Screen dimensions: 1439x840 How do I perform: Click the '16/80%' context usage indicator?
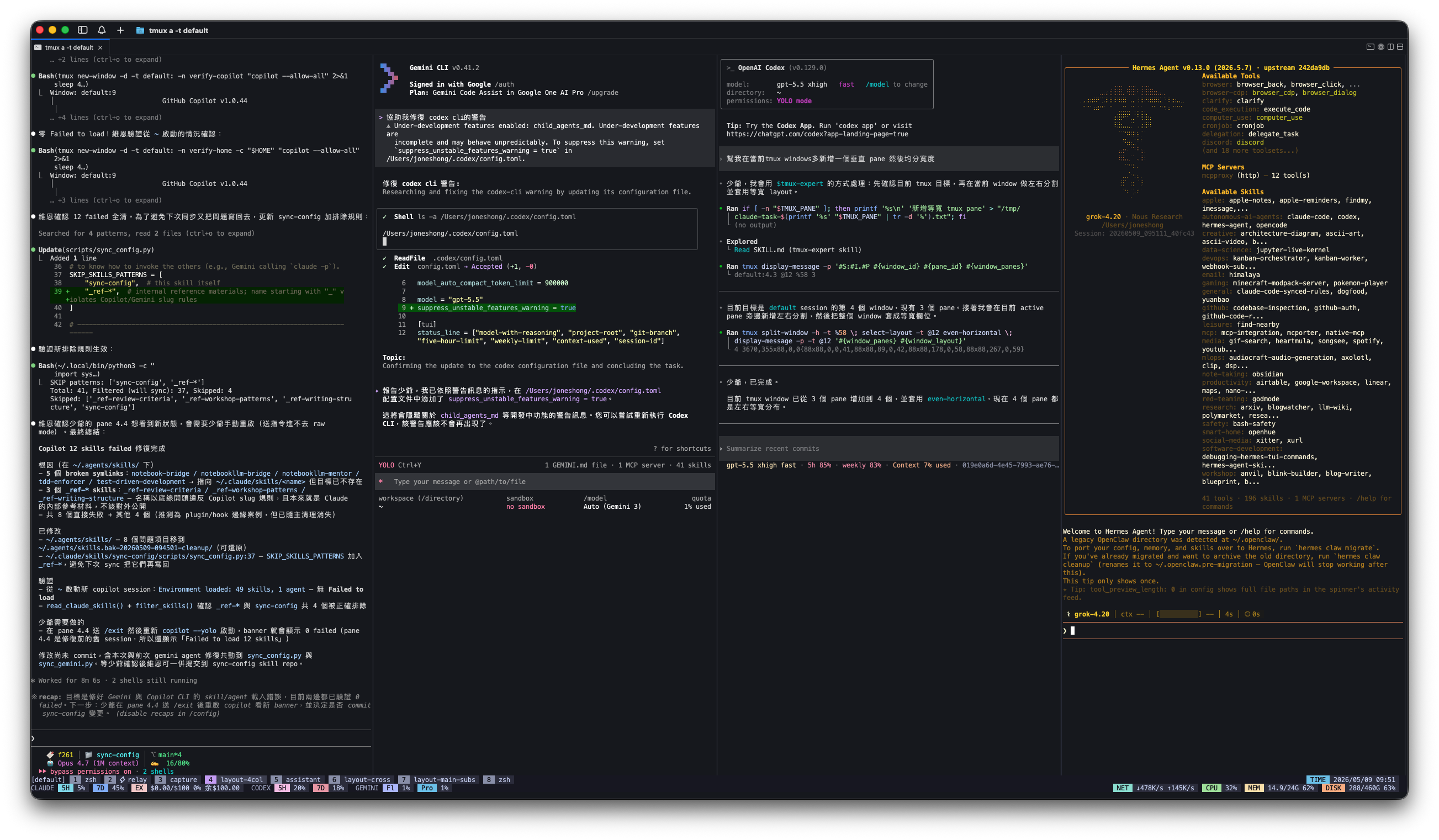pyautogui.click(x=178, y=763)
